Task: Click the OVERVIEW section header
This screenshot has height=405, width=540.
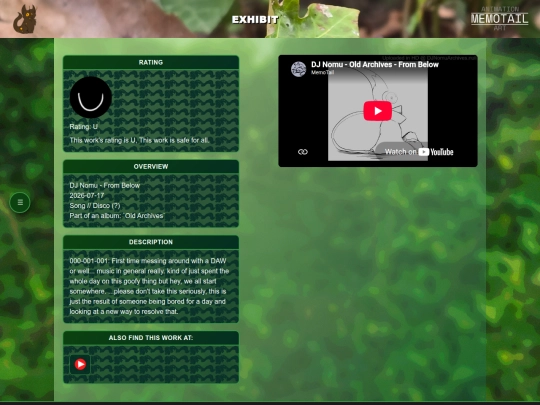Action: click(x=151, y=167)
